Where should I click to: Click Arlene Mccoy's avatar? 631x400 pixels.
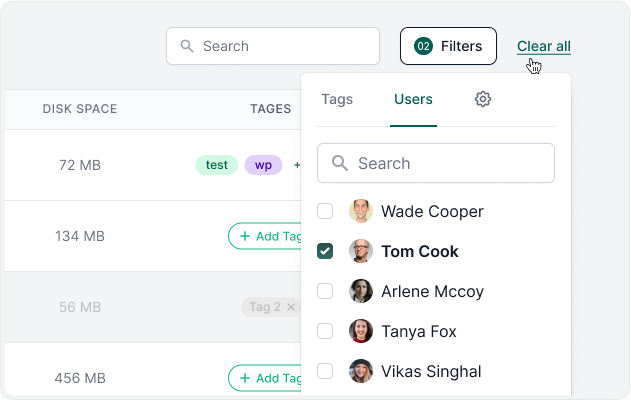pyautogui.click(x=361, y=292)
